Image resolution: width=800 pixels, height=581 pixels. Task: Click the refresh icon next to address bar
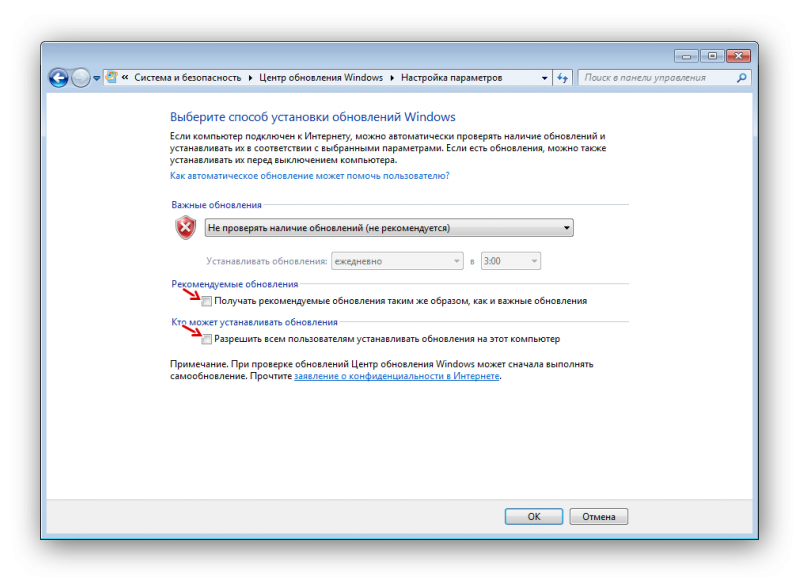pos(562,78)
